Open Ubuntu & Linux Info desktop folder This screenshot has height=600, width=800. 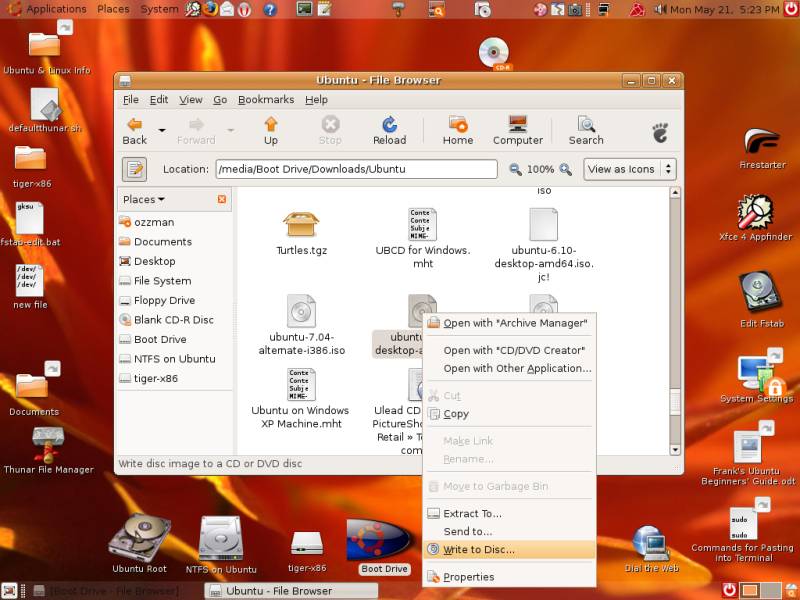click(x=46, y=49)
